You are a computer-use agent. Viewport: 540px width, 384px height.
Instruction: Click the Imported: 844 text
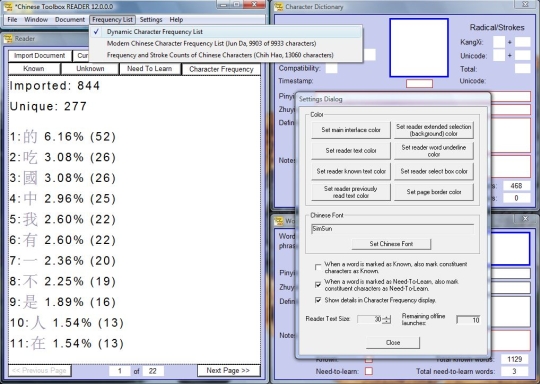click(55, 85)
